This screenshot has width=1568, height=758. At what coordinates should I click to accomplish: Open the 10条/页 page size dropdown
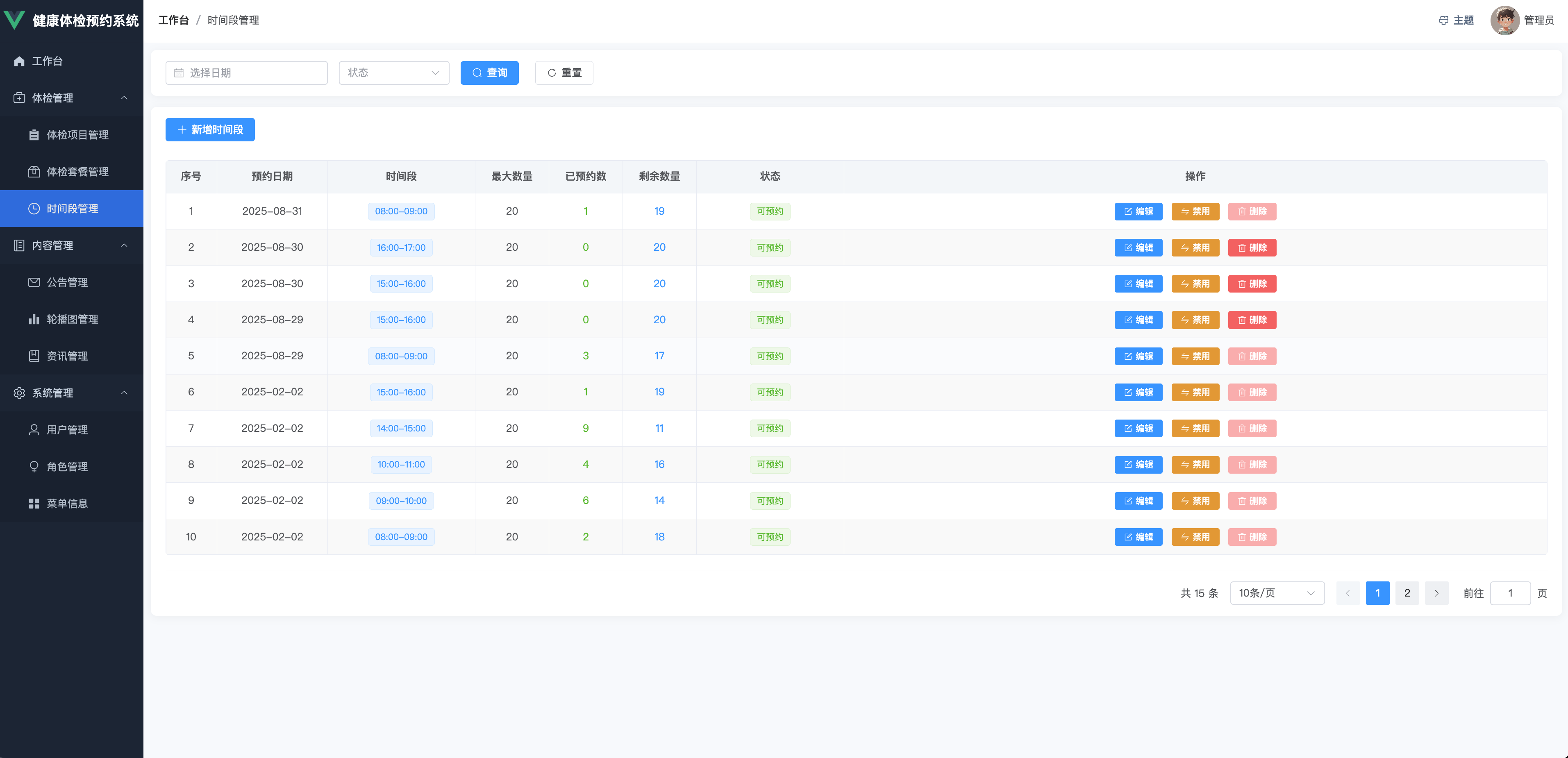tap(1277, 593)
